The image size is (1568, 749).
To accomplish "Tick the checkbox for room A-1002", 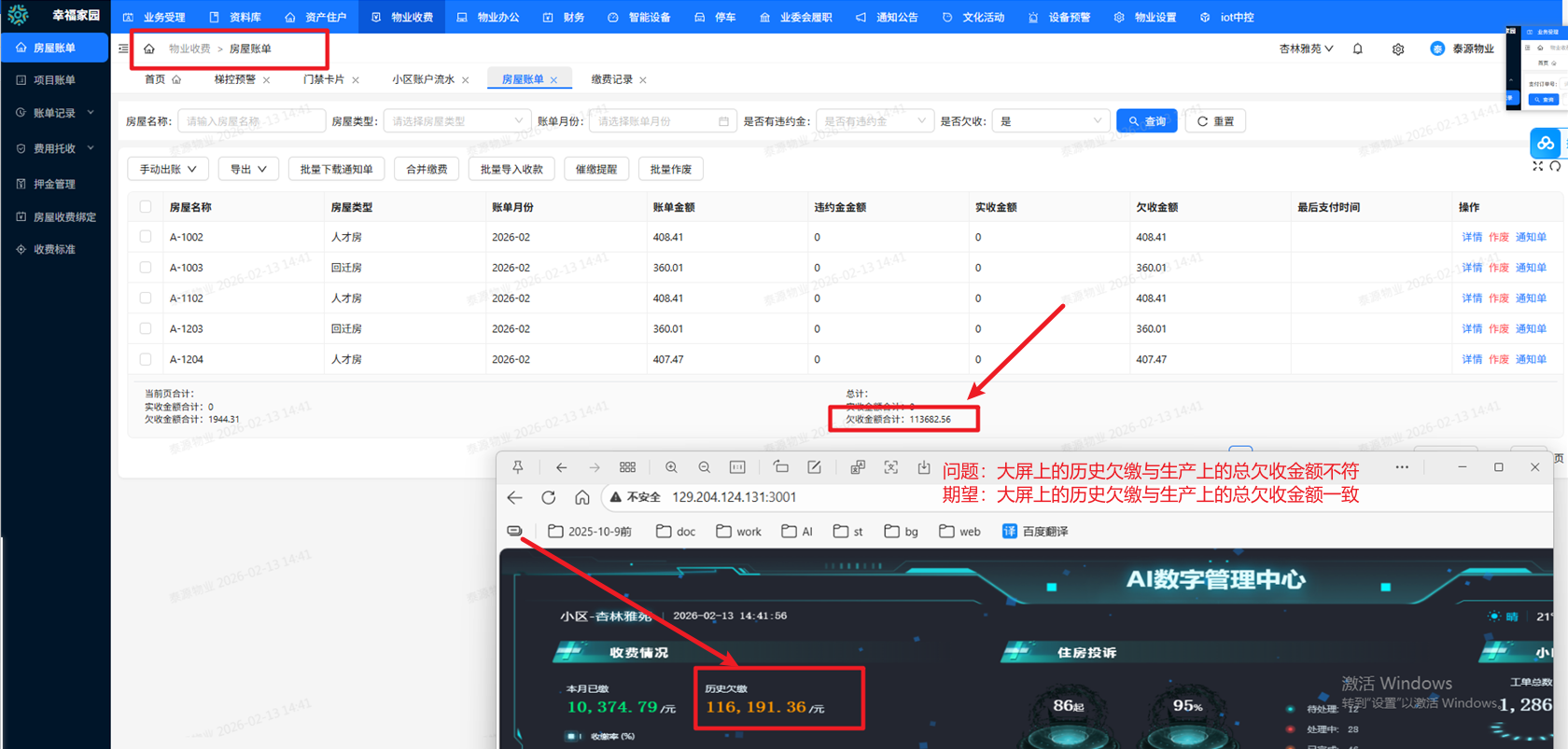I will [146, 237].
